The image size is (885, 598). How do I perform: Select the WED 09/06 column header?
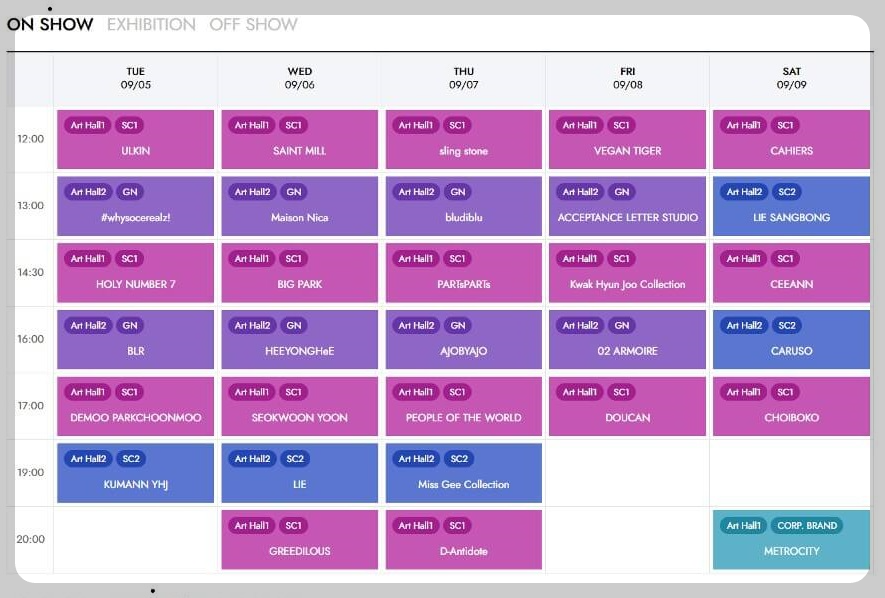[x=300, y=78]
